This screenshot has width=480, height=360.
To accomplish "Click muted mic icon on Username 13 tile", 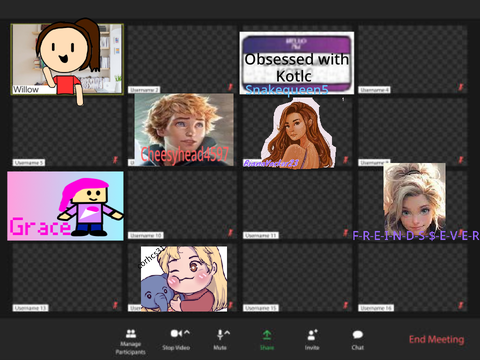I will (x=115, y=305).
